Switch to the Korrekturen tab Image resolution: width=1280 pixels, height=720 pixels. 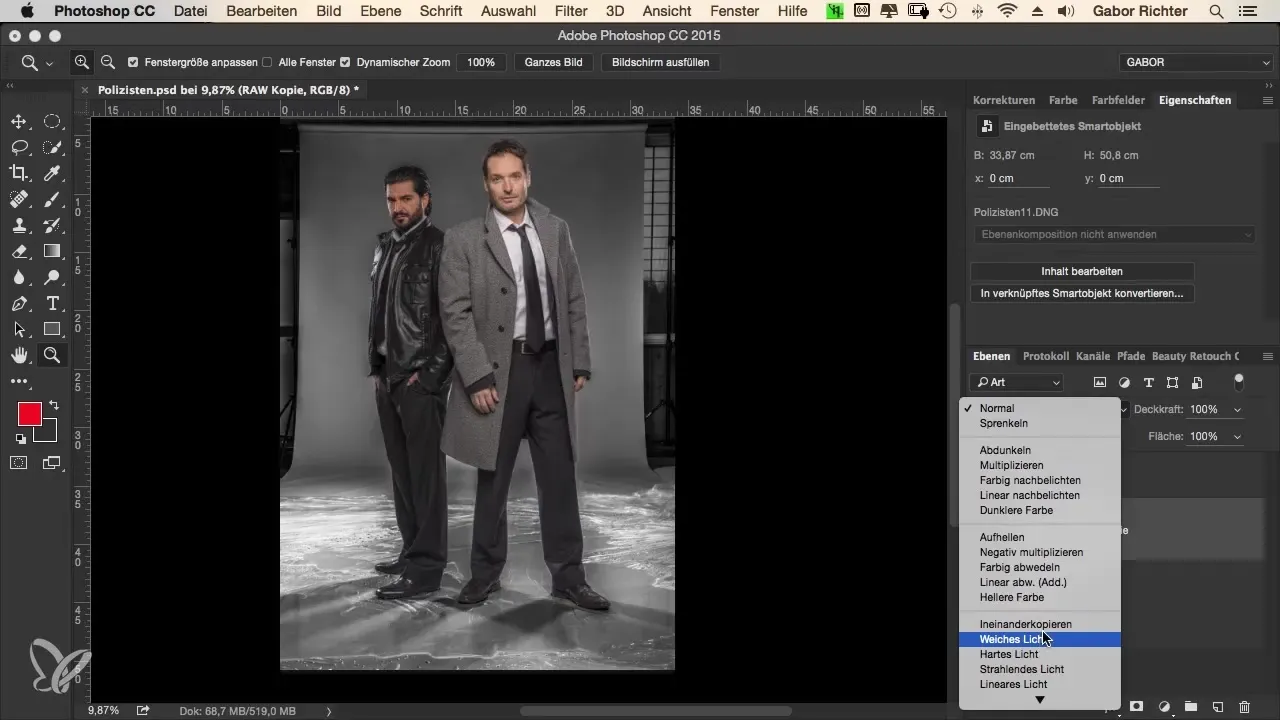tap(1004, 100)
